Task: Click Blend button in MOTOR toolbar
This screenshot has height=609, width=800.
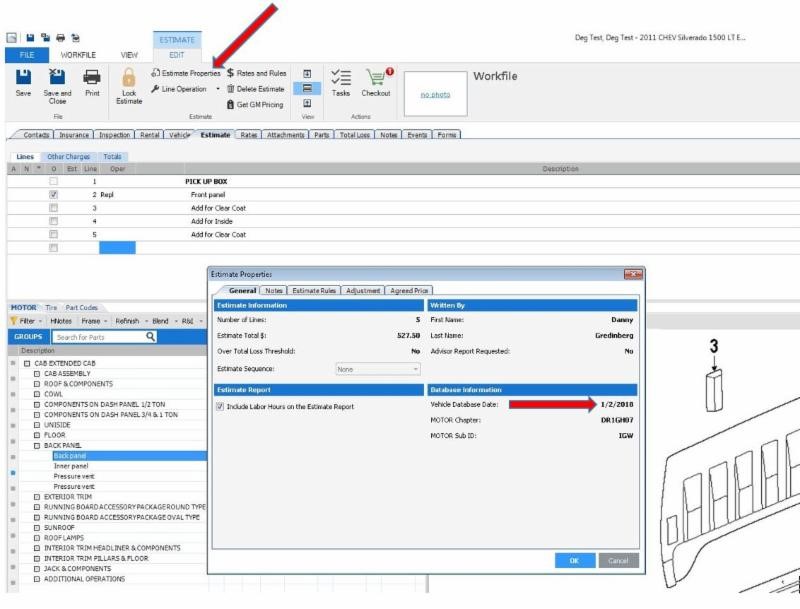Action: [x=160, y=321]
